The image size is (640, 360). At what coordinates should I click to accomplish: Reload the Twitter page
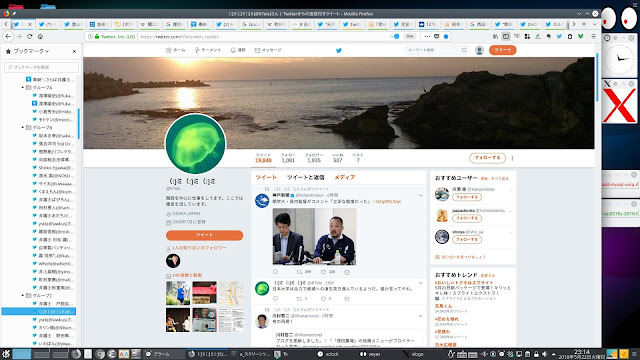click(x=29, y=36)
